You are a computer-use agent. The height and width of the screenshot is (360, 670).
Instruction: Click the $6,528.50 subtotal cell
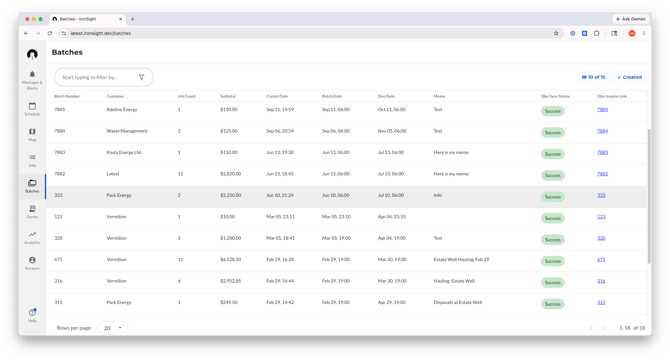tap(231, 260)
